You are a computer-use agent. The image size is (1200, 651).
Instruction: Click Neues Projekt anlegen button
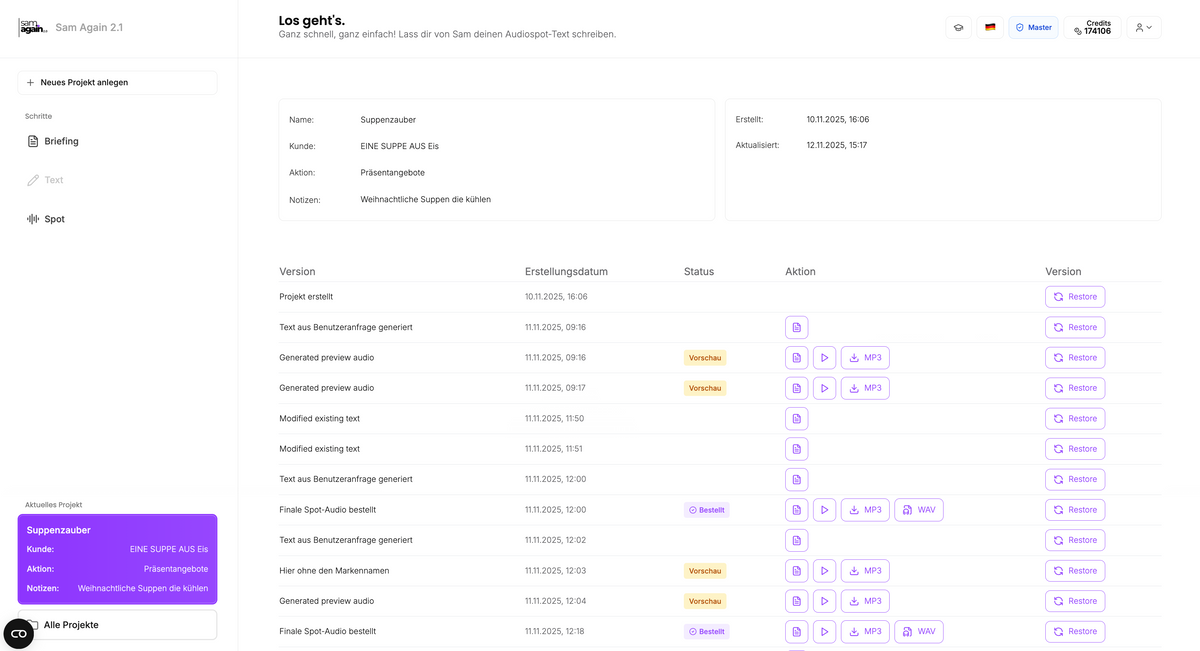[x=117, y=82]
